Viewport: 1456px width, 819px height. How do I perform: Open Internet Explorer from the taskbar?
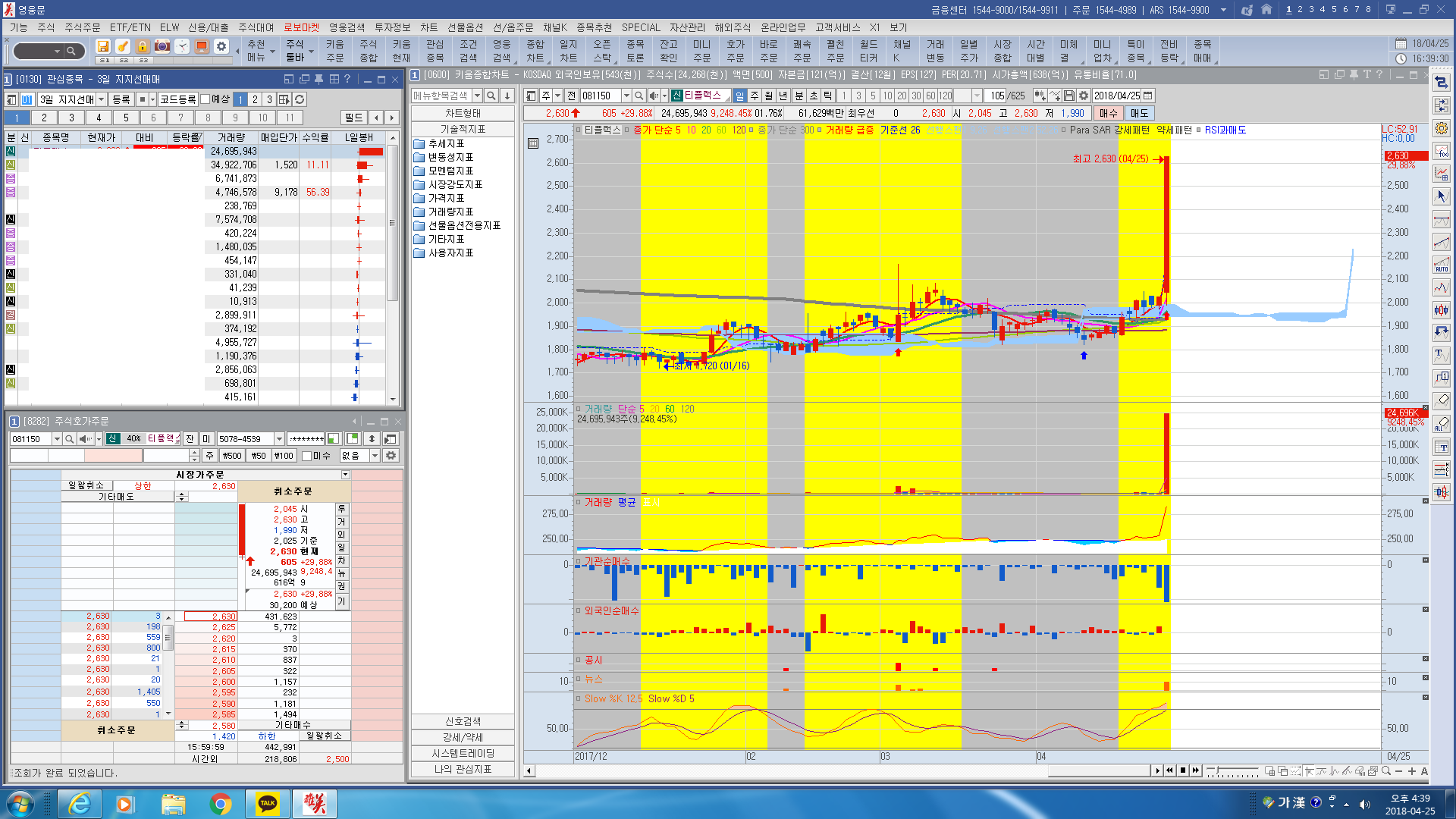tap(79, 804)
